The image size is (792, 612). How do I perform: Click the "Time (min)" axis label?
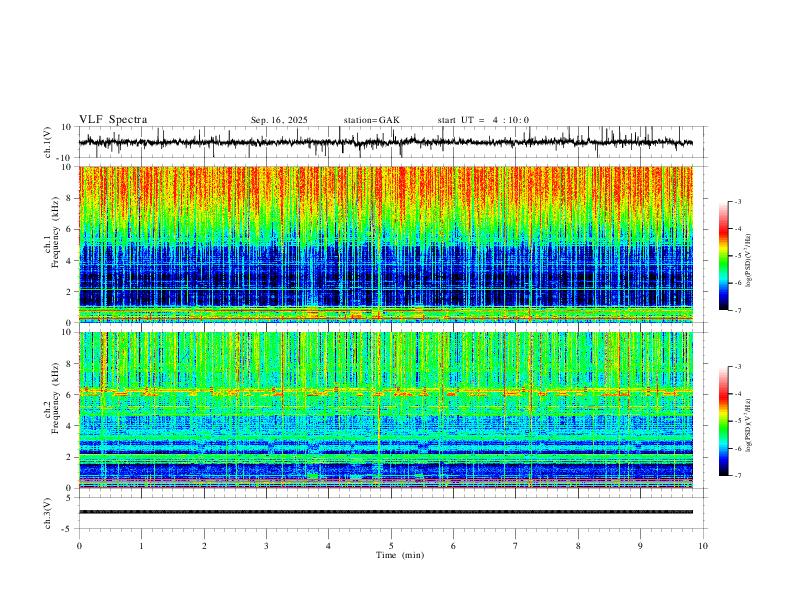point(400,555)
